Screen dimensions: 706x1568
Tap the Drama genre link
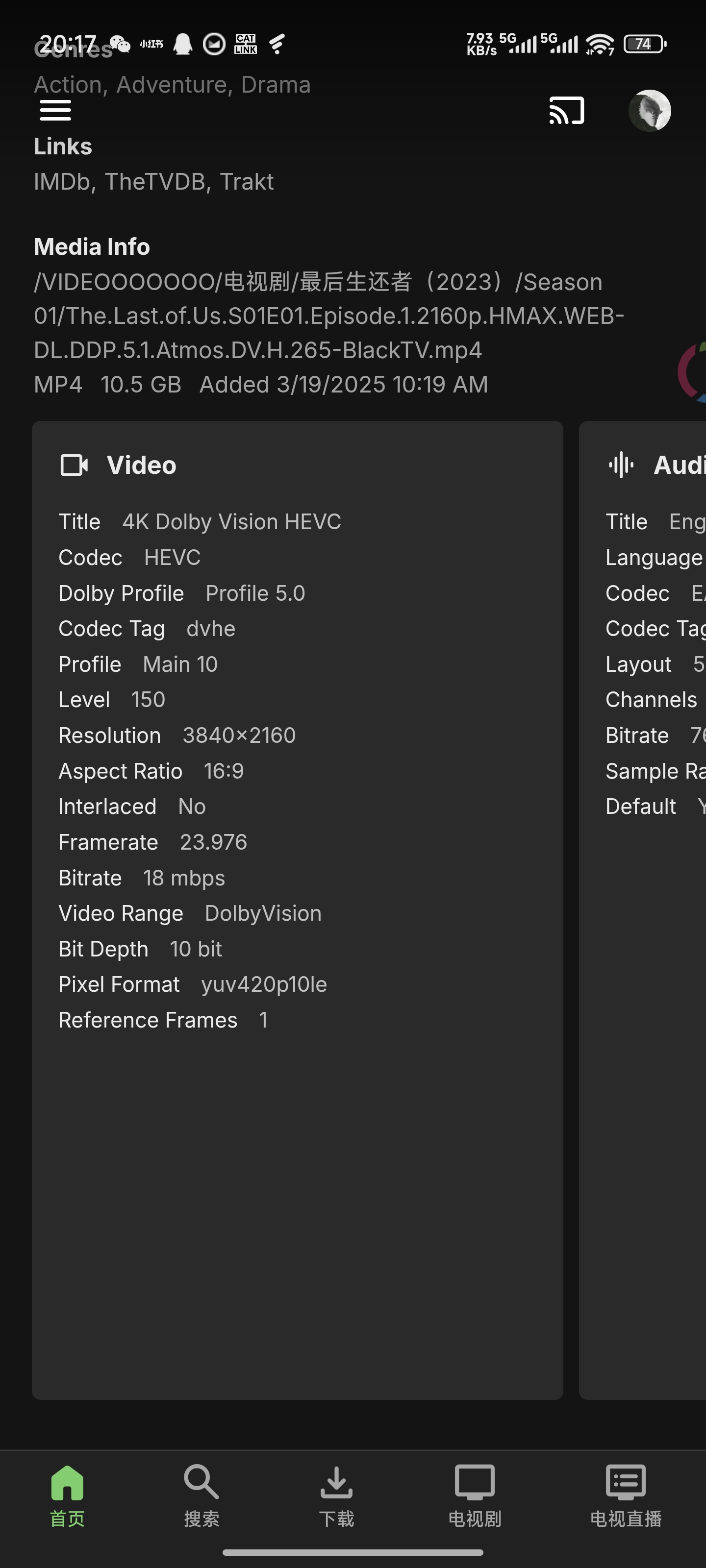point(276,85)
